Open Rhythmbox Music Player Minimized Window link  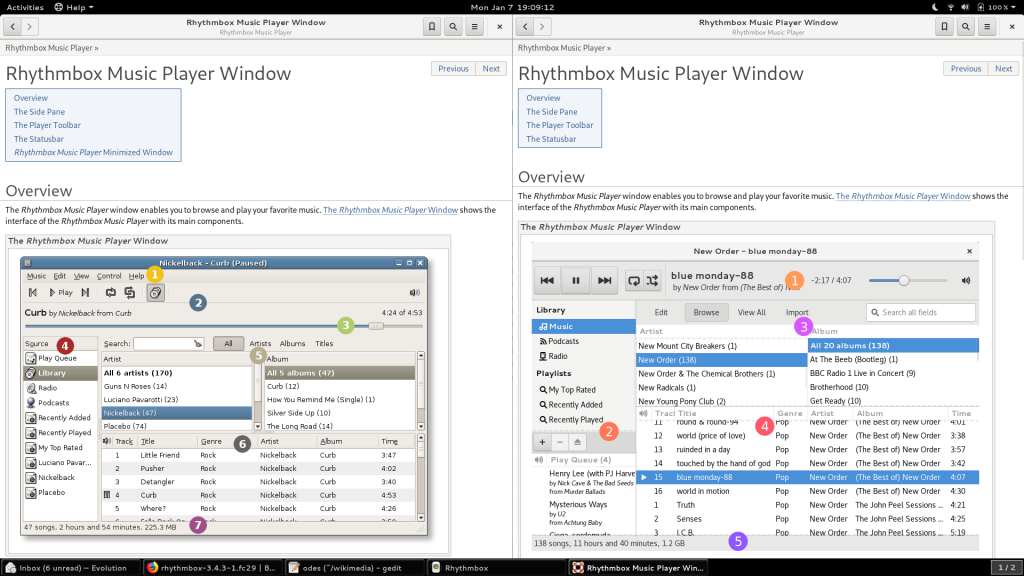(93, 153)
